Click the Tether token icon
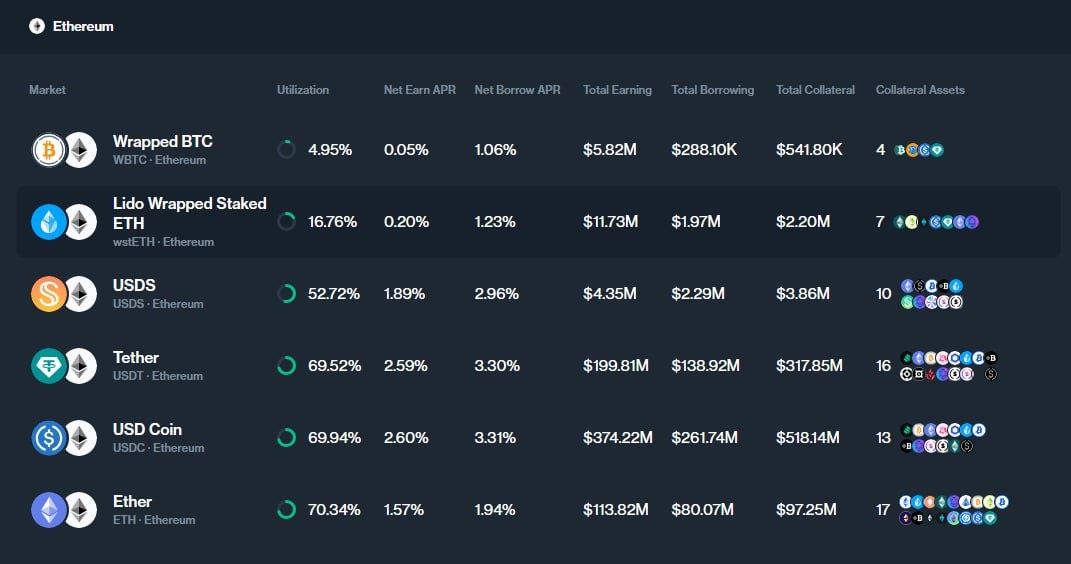Screen dimensions: 1071x564 pyautogui.click(x=48, y=366)
